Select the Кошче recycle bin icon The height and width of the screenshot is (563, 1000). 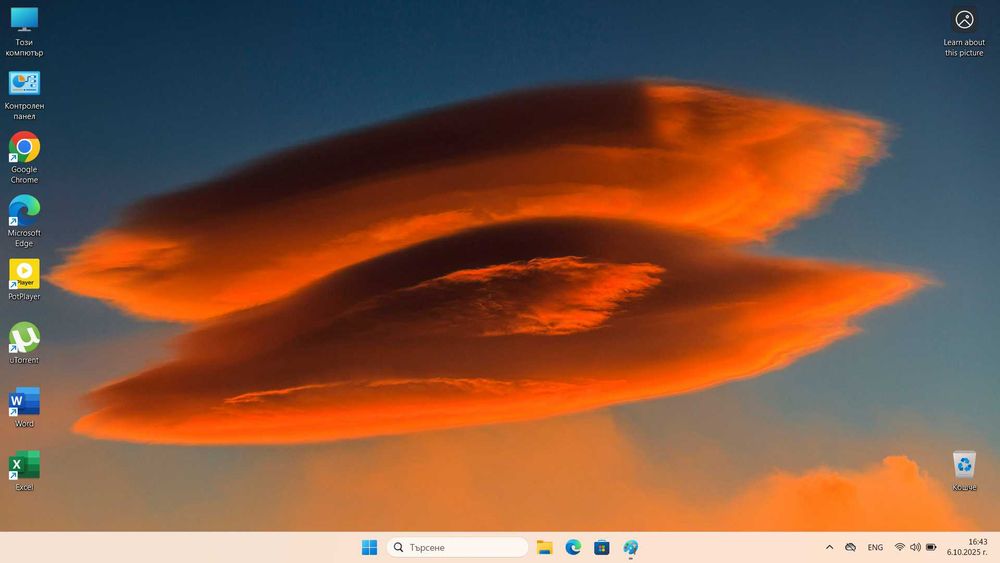964,471
